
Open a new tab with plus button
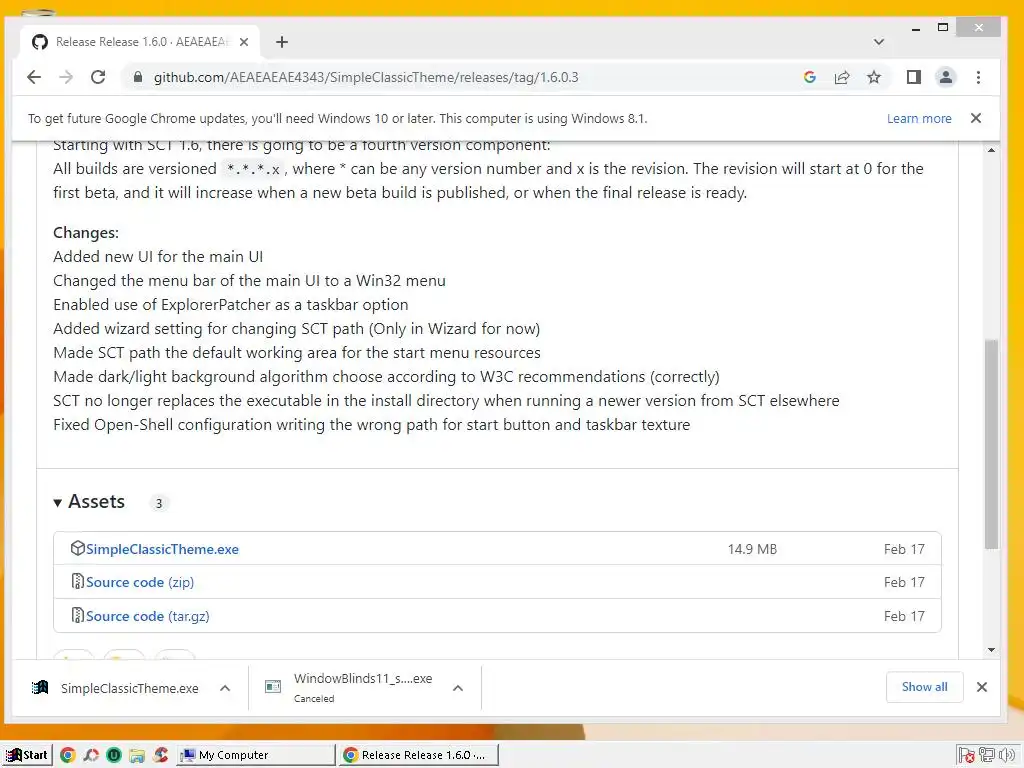coord(281,42)
